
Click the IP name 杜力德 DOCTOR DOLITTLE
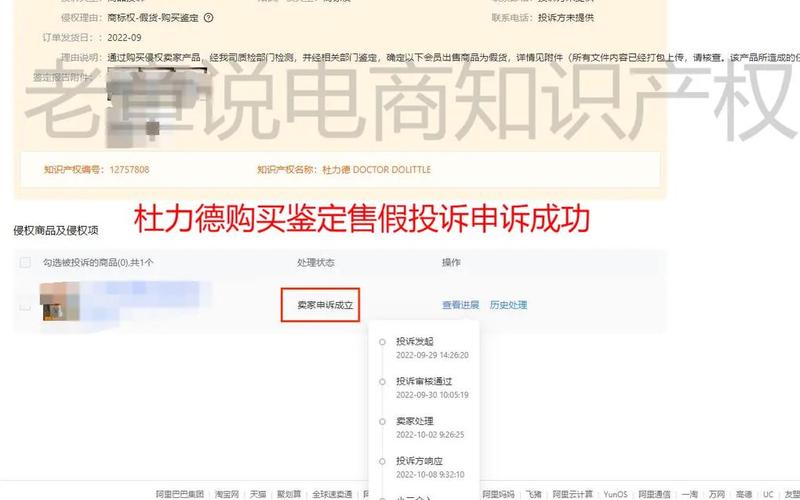click(x=377, y=169)
